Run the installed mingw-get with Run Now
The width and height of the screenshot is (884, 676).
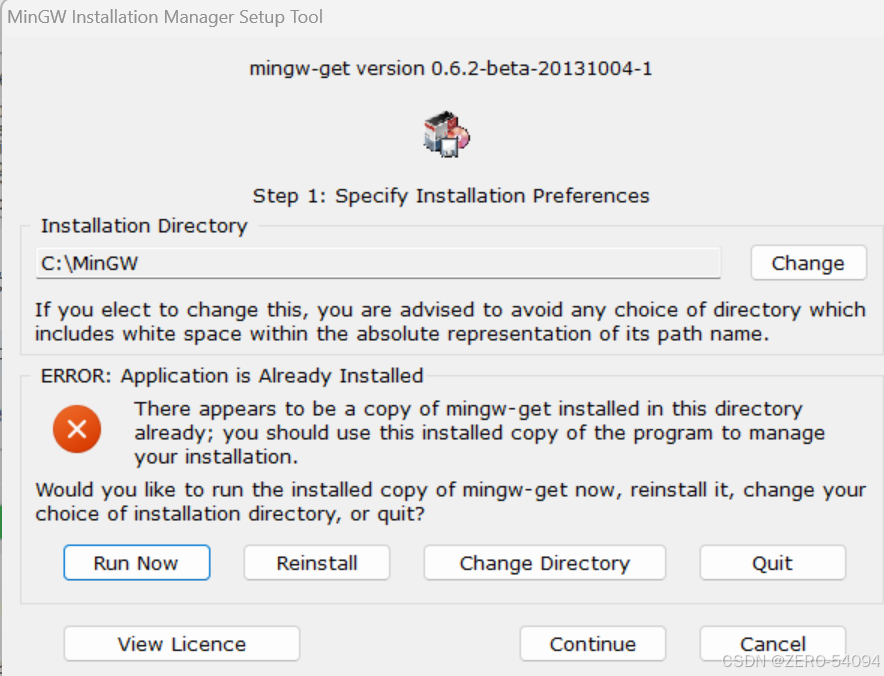[136, 563]
